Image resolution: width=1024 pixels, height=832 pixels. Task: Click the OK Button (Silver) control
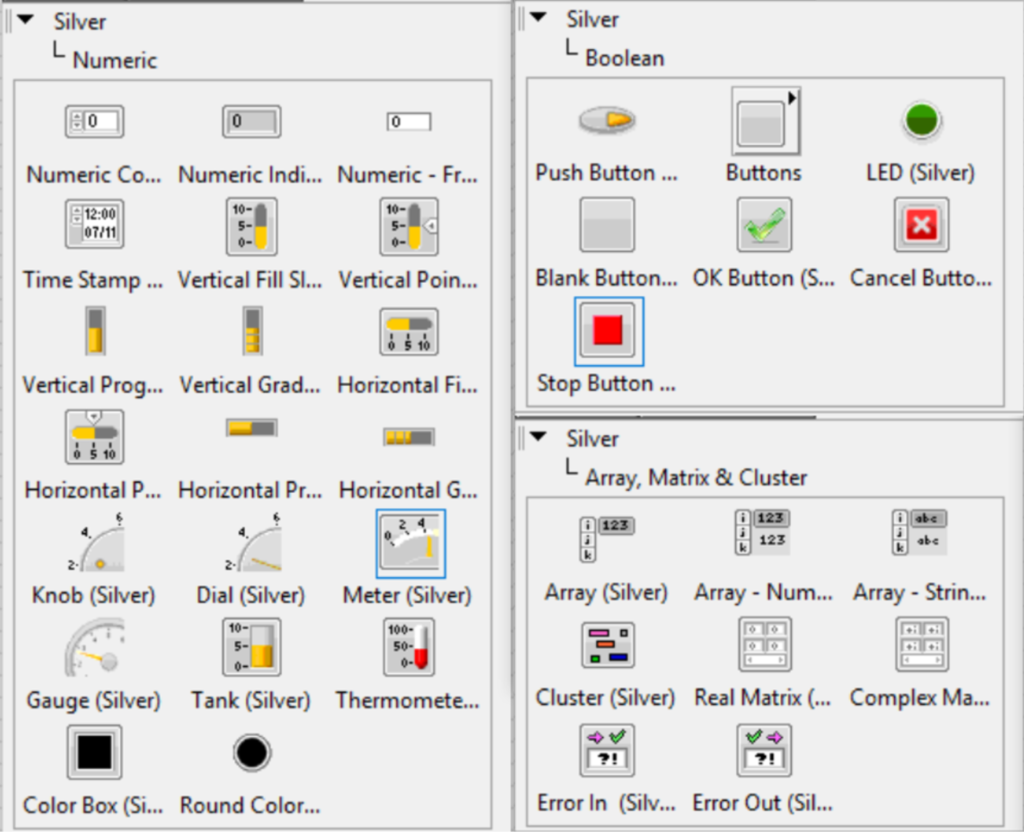tap(763, 225)
